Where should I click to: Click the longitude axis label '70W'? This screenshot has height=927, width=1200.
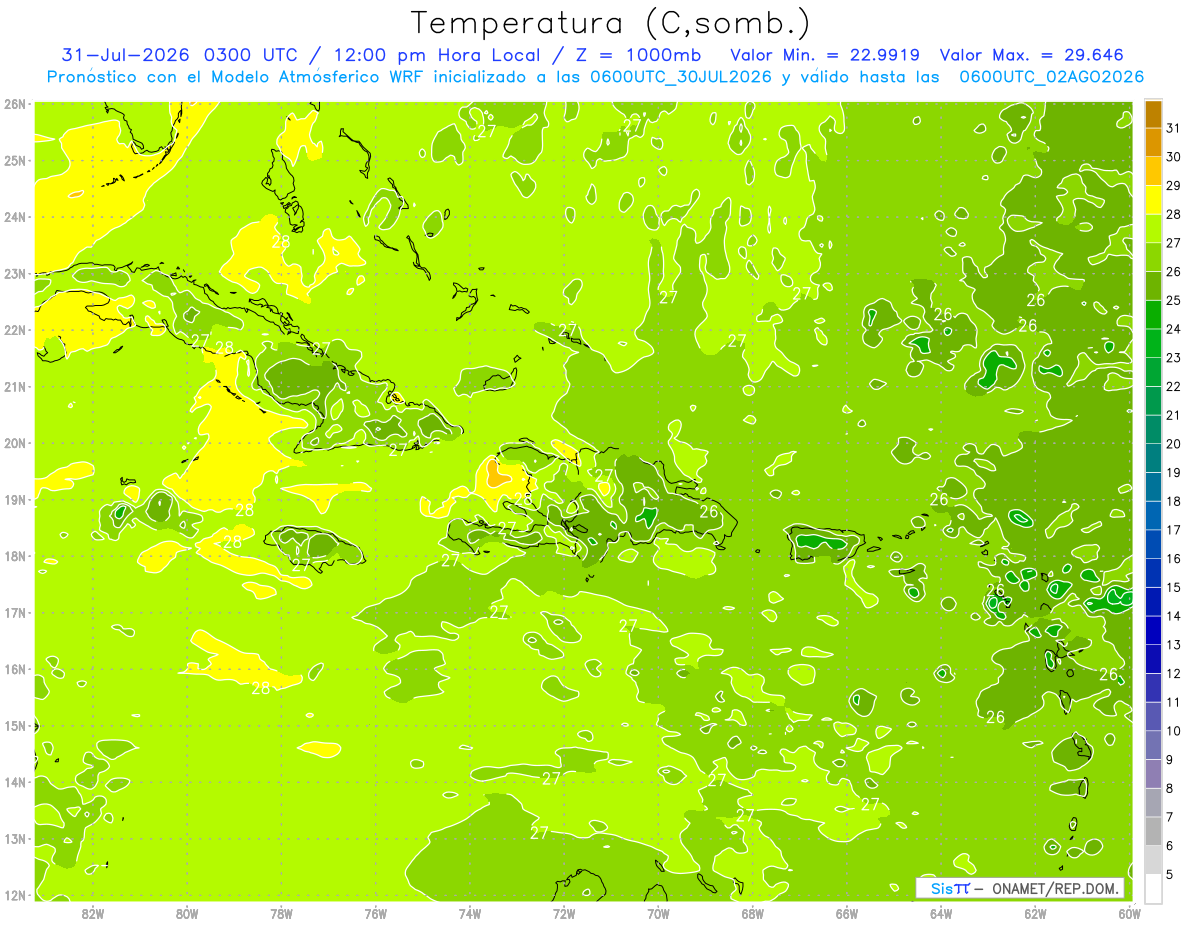point(658,913)
